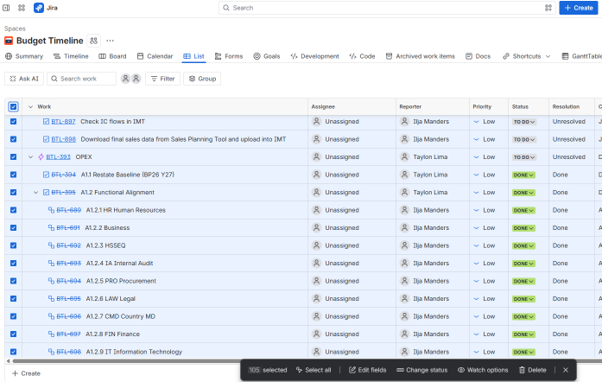Image resolution: width=602 pixels, height=382 pixels.
Task: Open the app switcher grid icon
Action: tap(22, 8)
